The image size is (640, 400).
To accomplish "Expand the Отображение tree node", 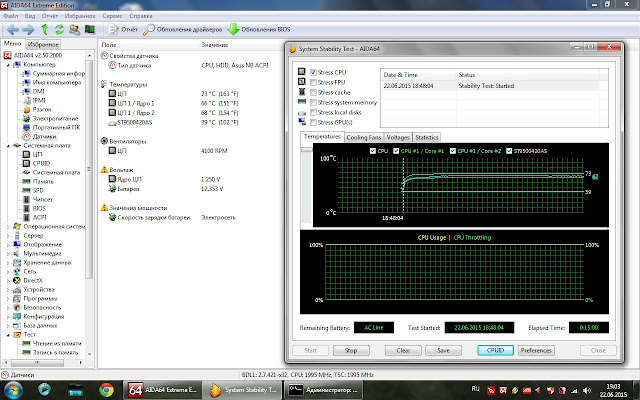I will click(x=8, y=244).
